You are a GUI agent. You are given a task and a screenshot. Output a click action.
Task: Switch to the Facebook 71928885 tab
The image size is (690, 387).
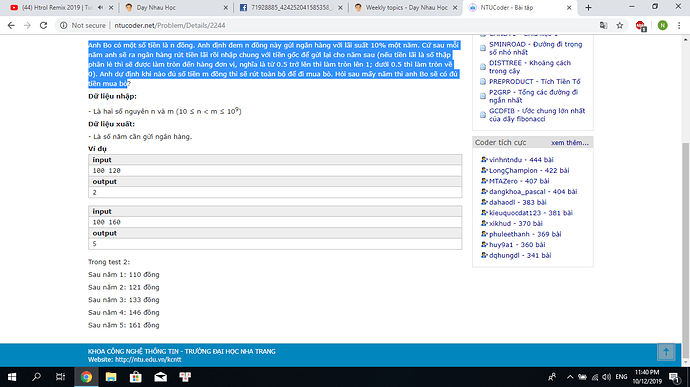coord(291,7)
